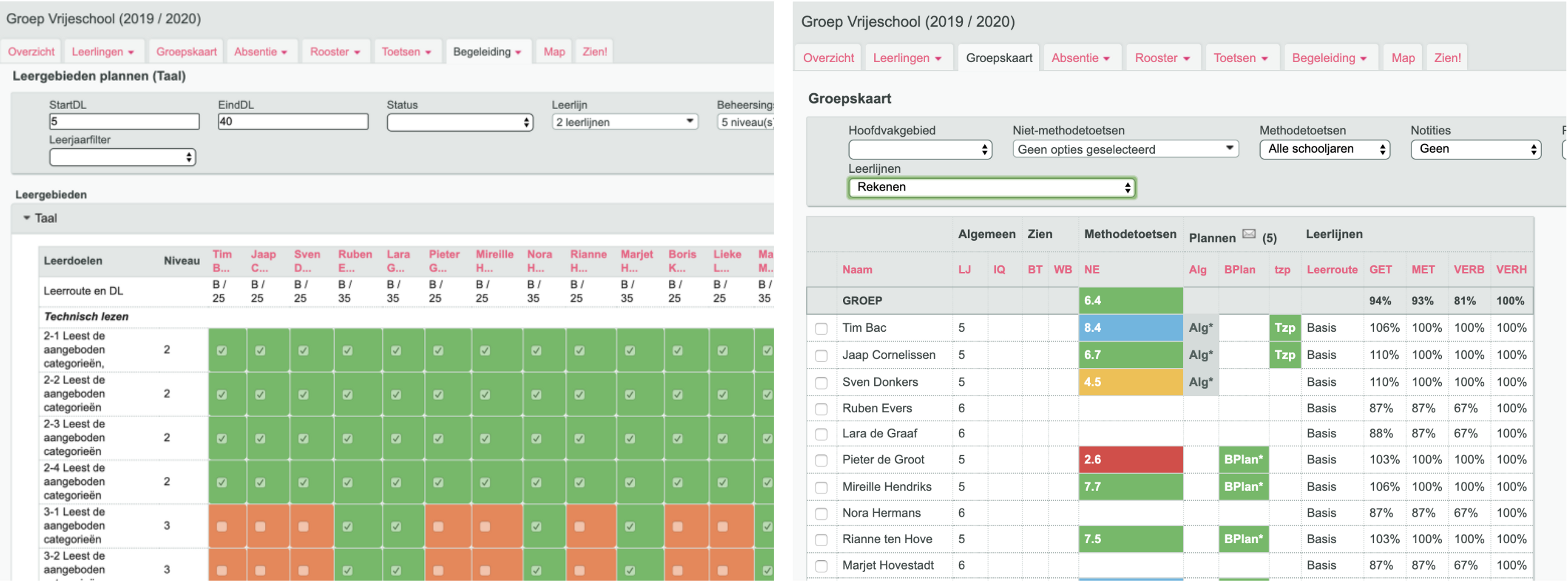Open the Leerlijnen 'Rekenen' dropdown
1568x581 pixels.
tap(991, 187)
